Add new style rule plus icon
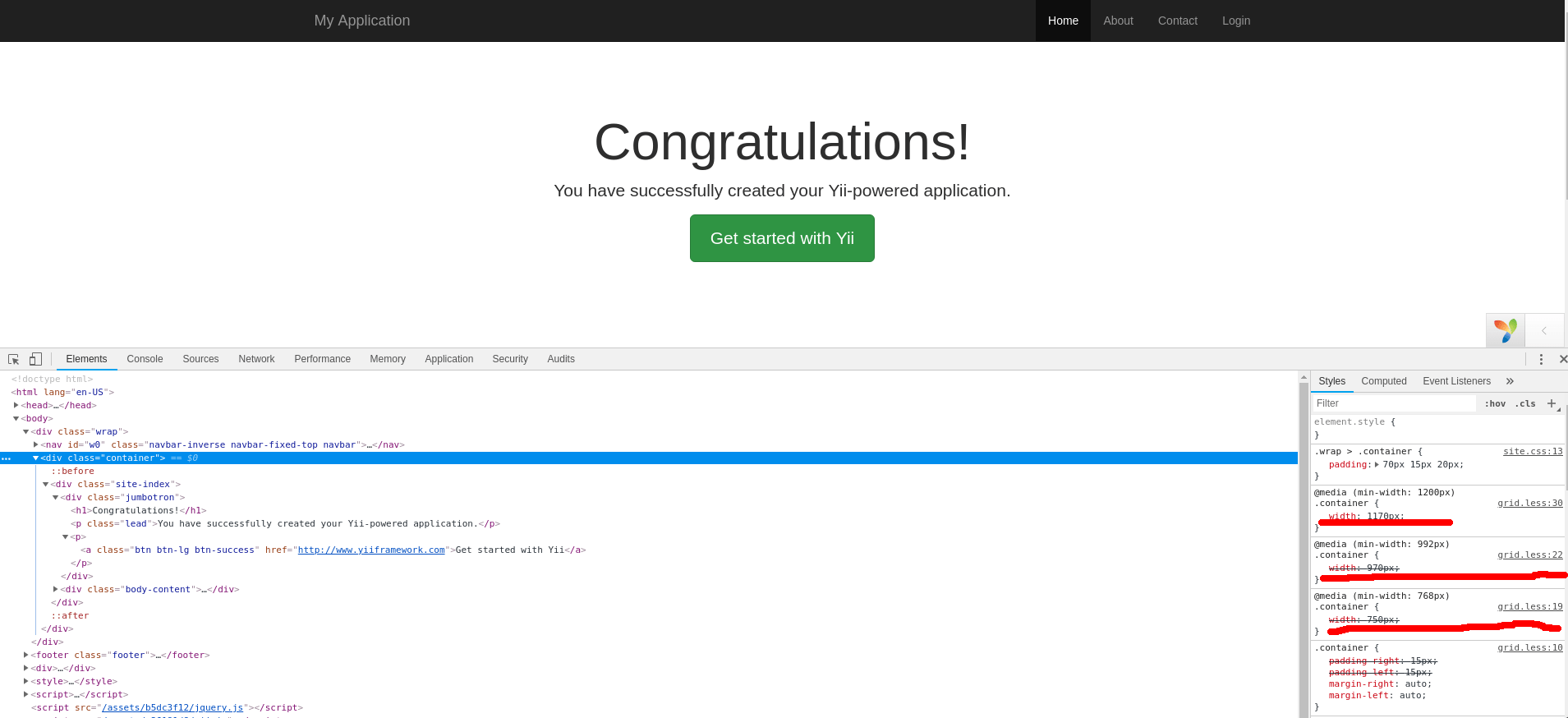Viewport: 1568px width, 718px height. 1552,403
